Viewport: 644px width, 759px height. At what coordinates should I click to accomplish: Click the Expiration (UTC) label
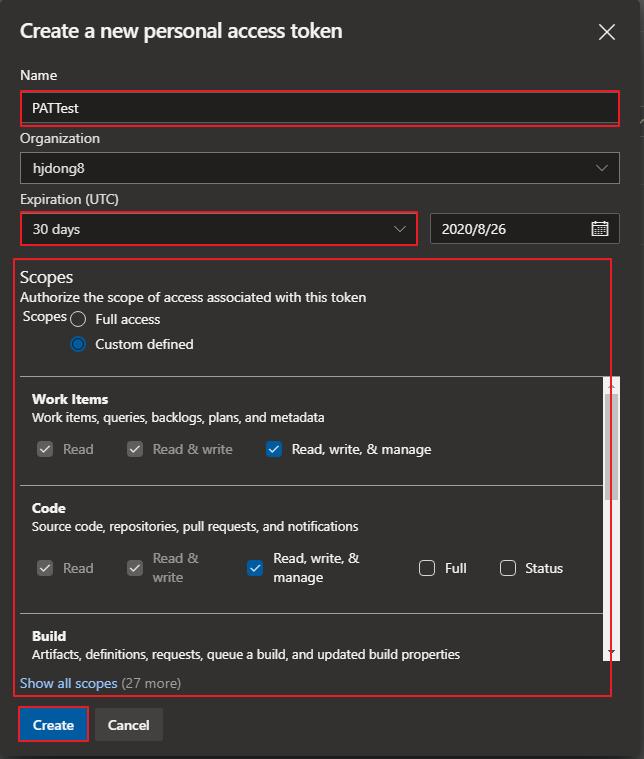click(69, 199)
